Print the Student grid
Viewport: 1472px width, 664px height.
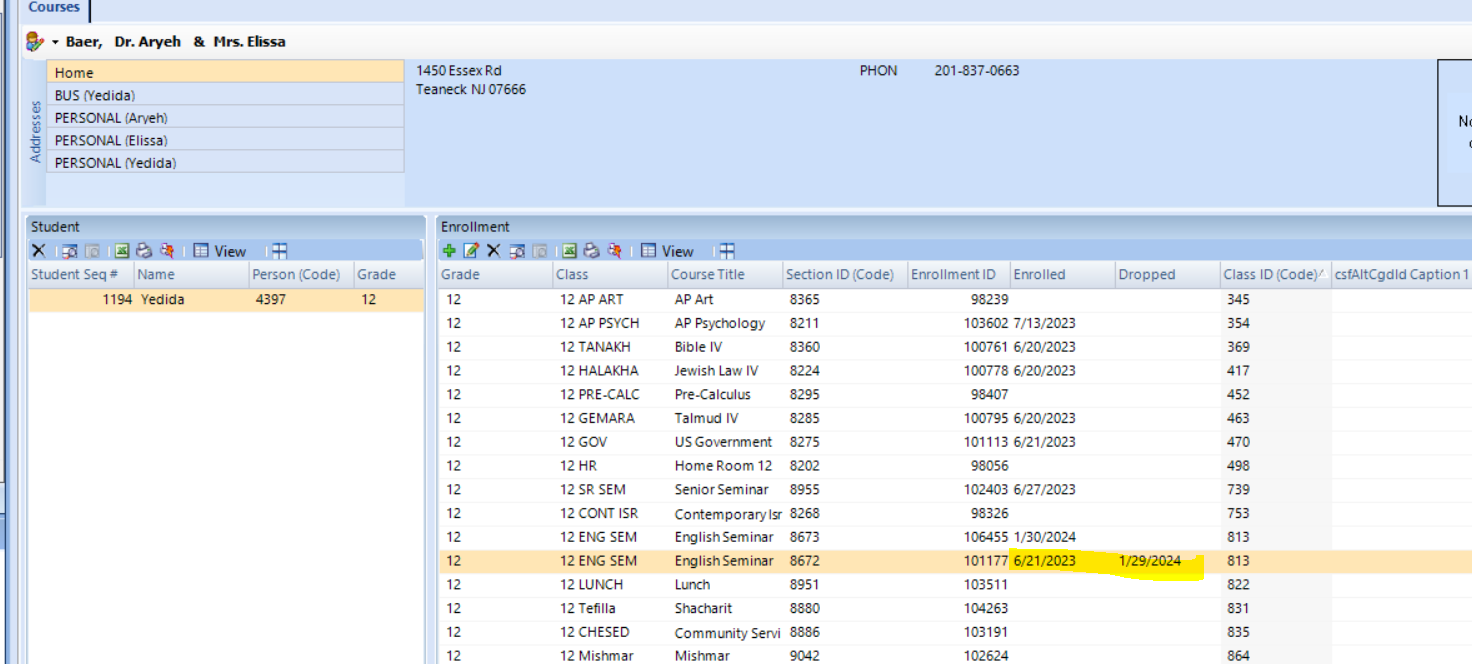[x=144, y=251]
